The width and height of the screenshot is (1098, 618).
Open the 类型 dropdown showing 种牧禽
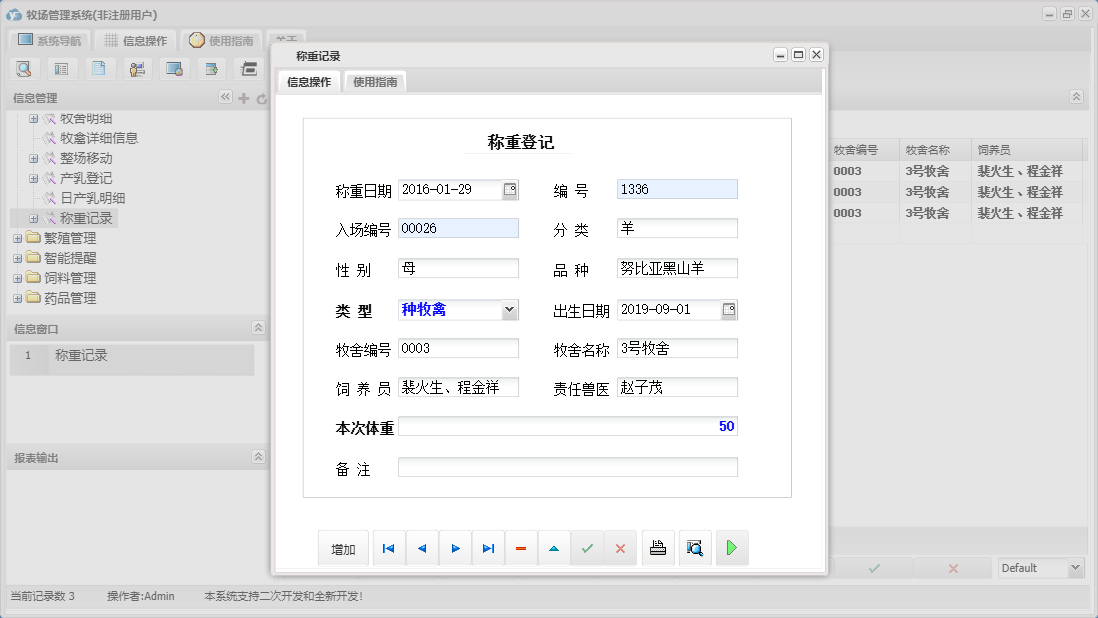click(x=512, y=309)
